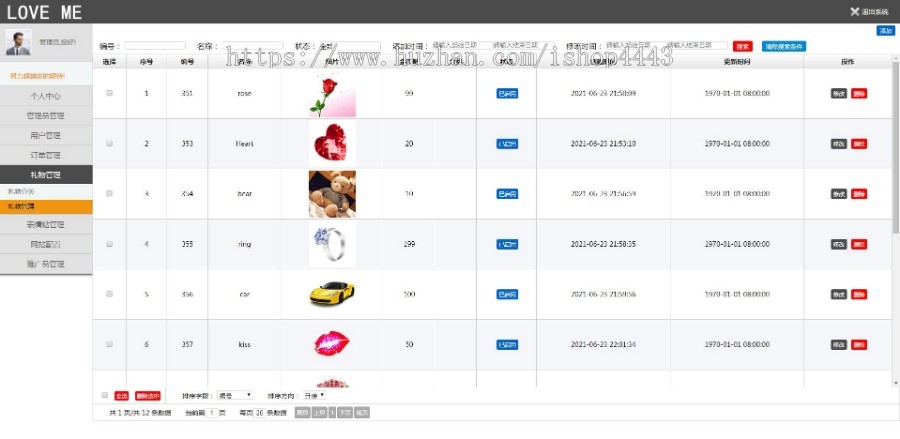Open the ring gift image

pyautogui.click(x=332, y=244)
